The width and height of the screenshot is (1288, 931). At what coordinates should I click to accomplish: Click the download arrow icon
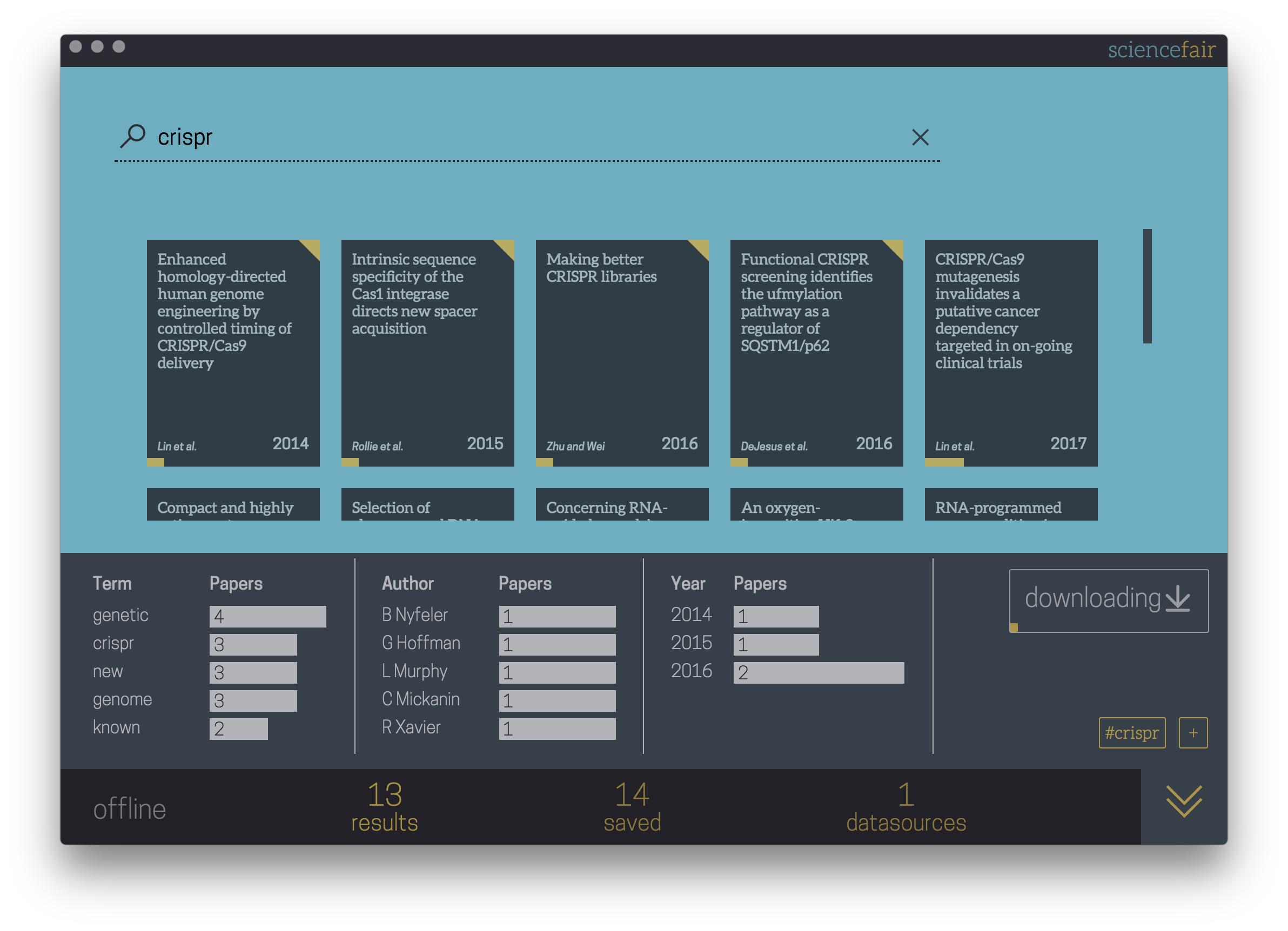pos(1178,599)
